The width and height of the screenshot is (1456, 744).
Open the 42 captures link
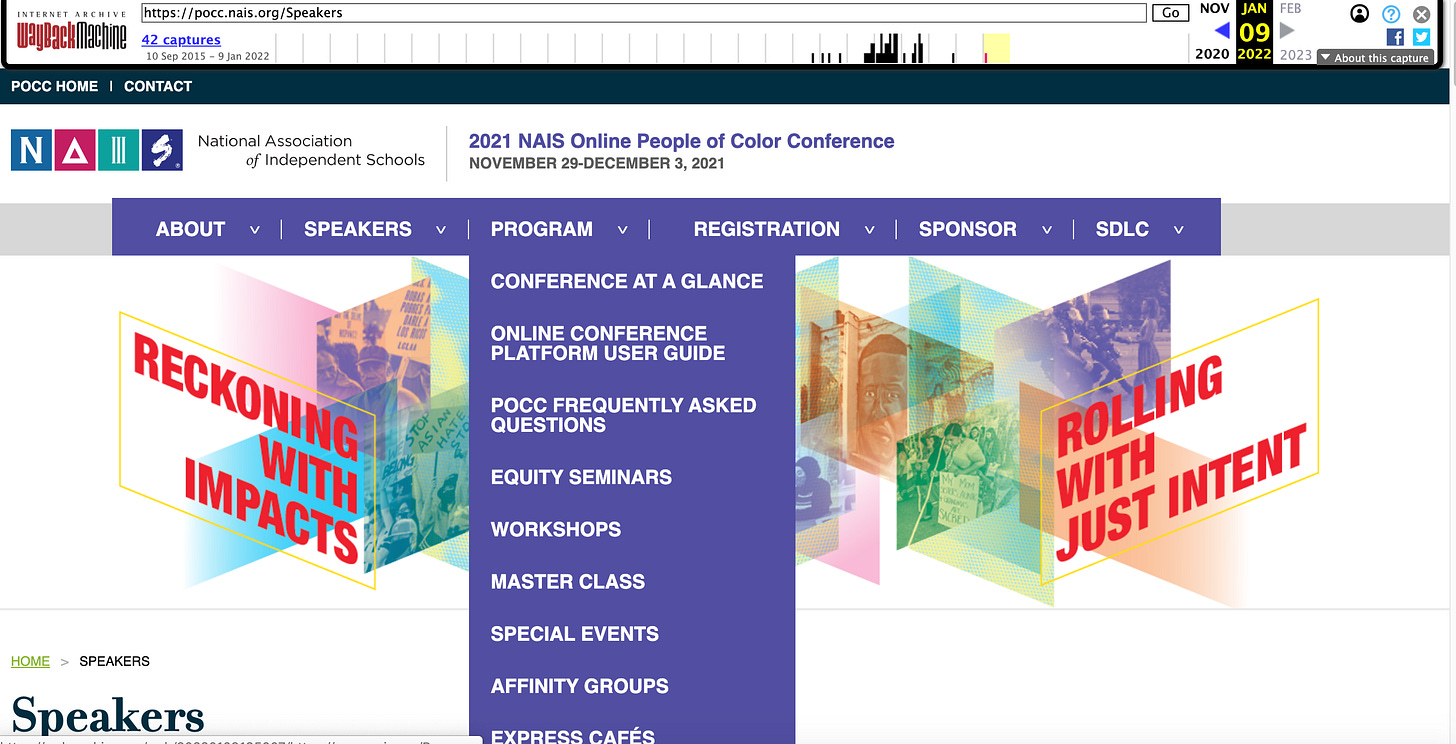(x=181, y=40)
